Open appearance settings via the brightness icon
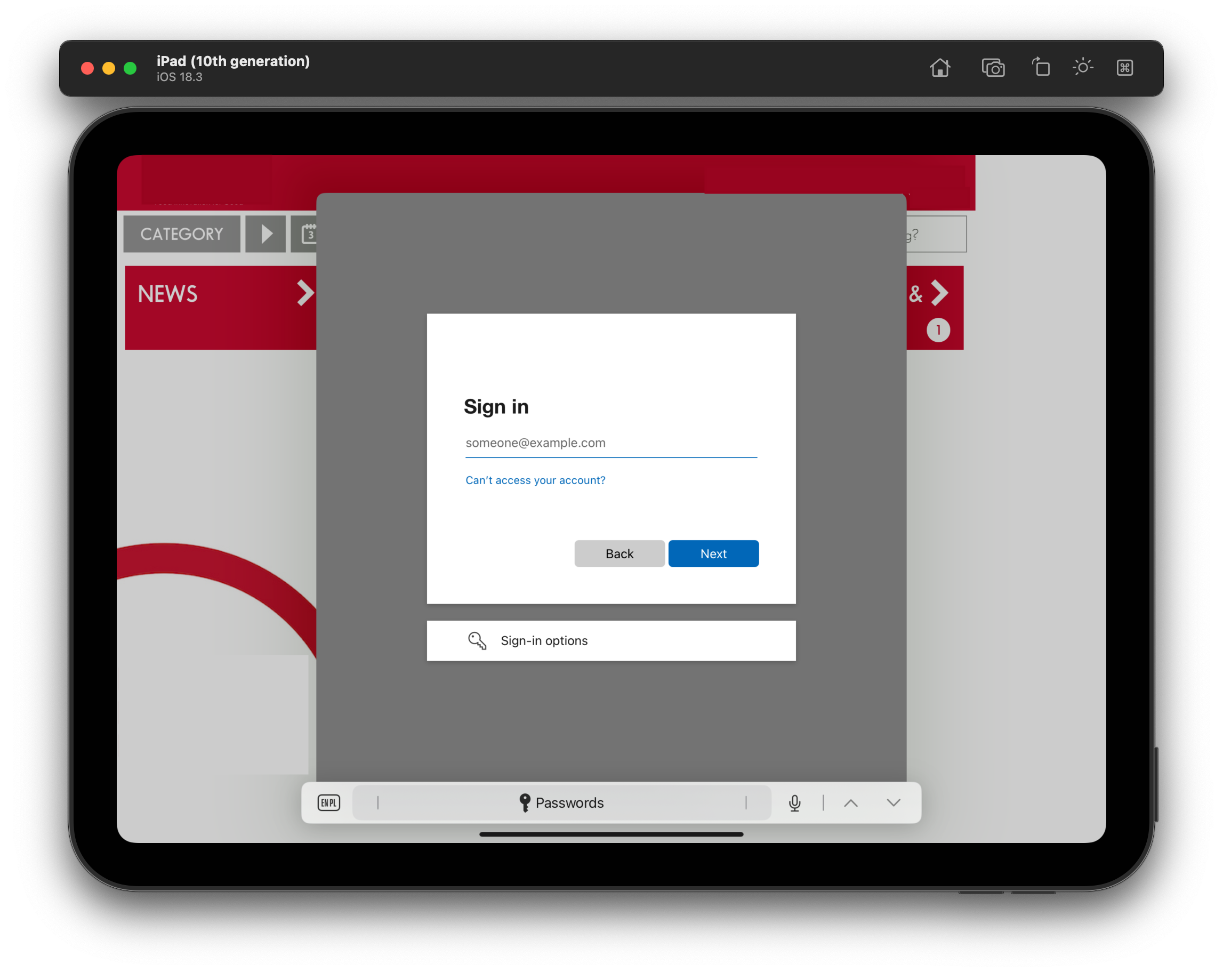This screenshot has width=1223, height=980. (1083, 67)
